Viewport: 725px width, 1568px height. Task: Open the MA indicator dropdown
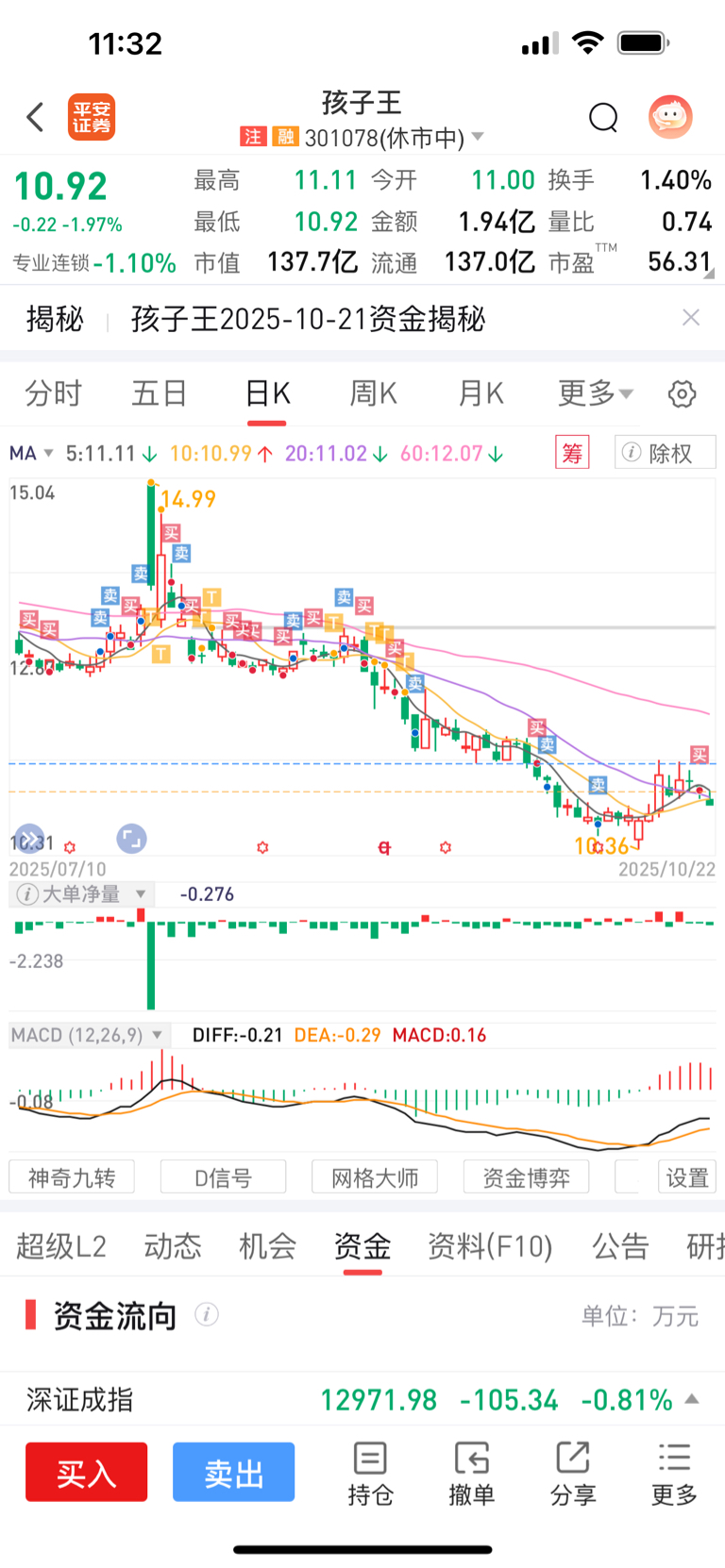(x=32, y=454)
